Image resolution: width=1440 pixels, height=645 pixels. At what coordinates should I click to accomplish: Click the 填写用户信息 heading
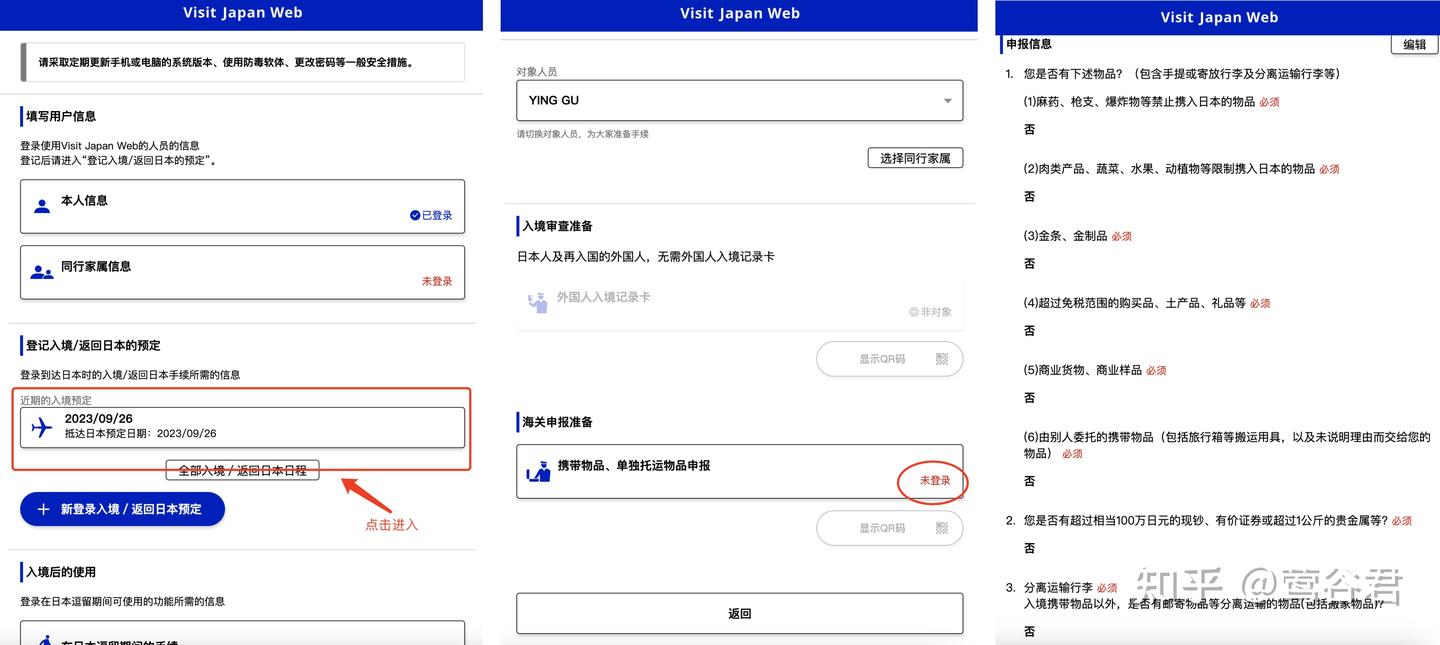point(61,116)
